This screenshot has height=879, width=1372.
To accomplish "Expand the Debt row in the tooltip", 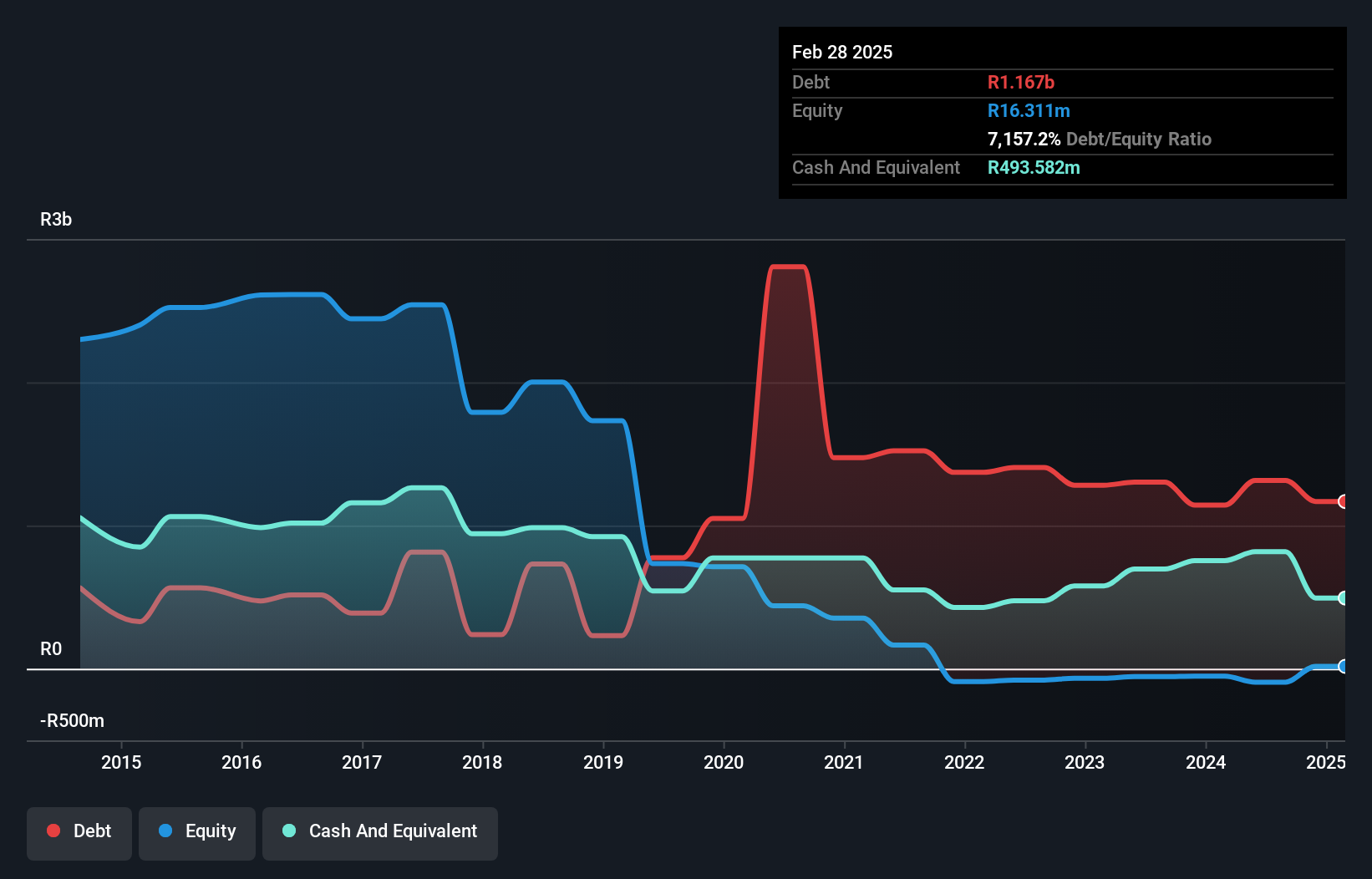I will (x=810, y=83).
